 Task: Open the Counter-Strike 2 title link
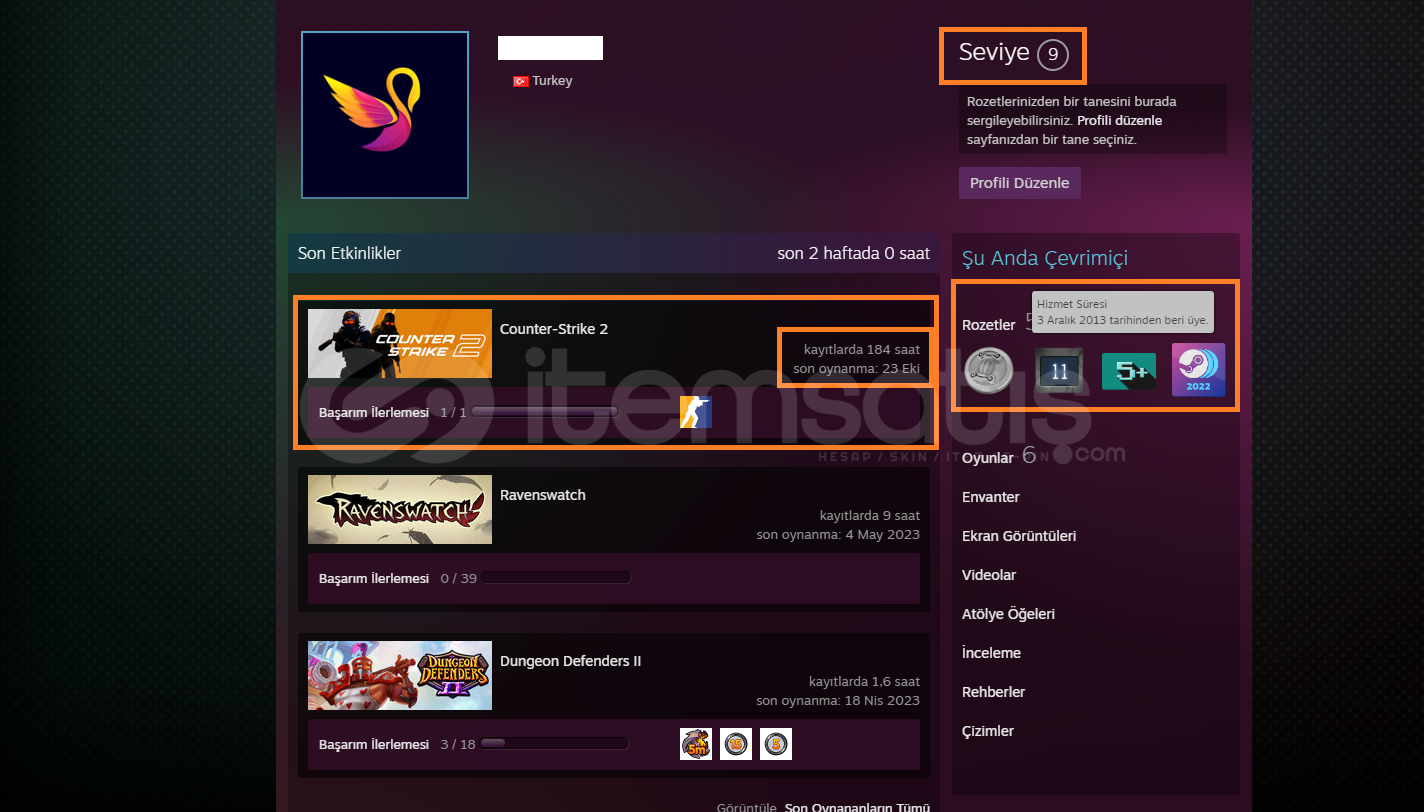554,329
